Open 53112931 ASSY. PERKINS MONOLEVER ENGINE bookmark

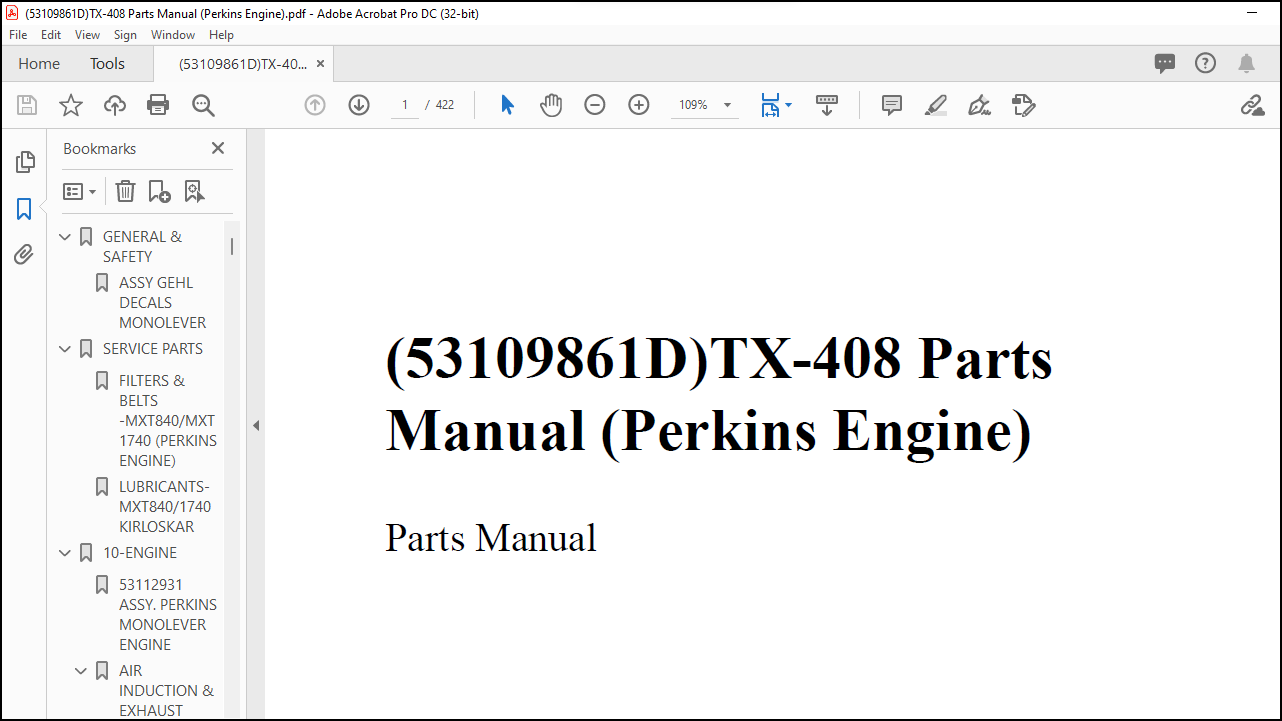168,615
